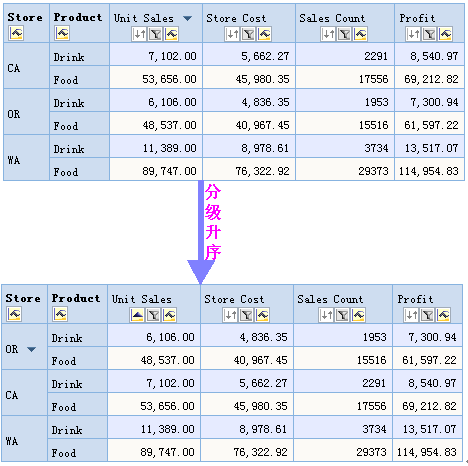
Task: Click chart icon under bottom Profit header
Action: [x=443, y=315]
